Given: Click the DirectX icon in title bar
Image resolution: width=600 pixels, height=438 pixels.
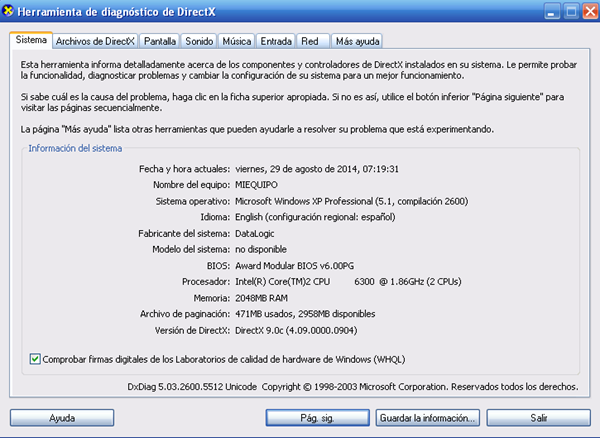Looking at the screenshot, I should [8, 11].
